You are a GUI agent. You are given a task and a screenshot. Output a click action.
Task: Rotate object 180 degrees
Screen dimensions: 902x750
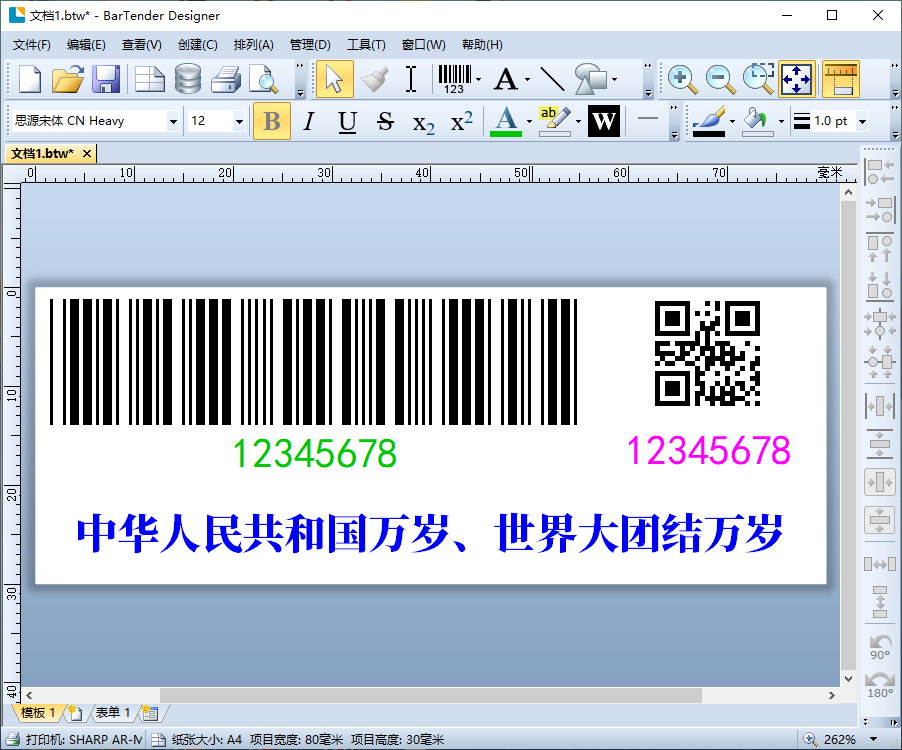[x=880, y=684]
